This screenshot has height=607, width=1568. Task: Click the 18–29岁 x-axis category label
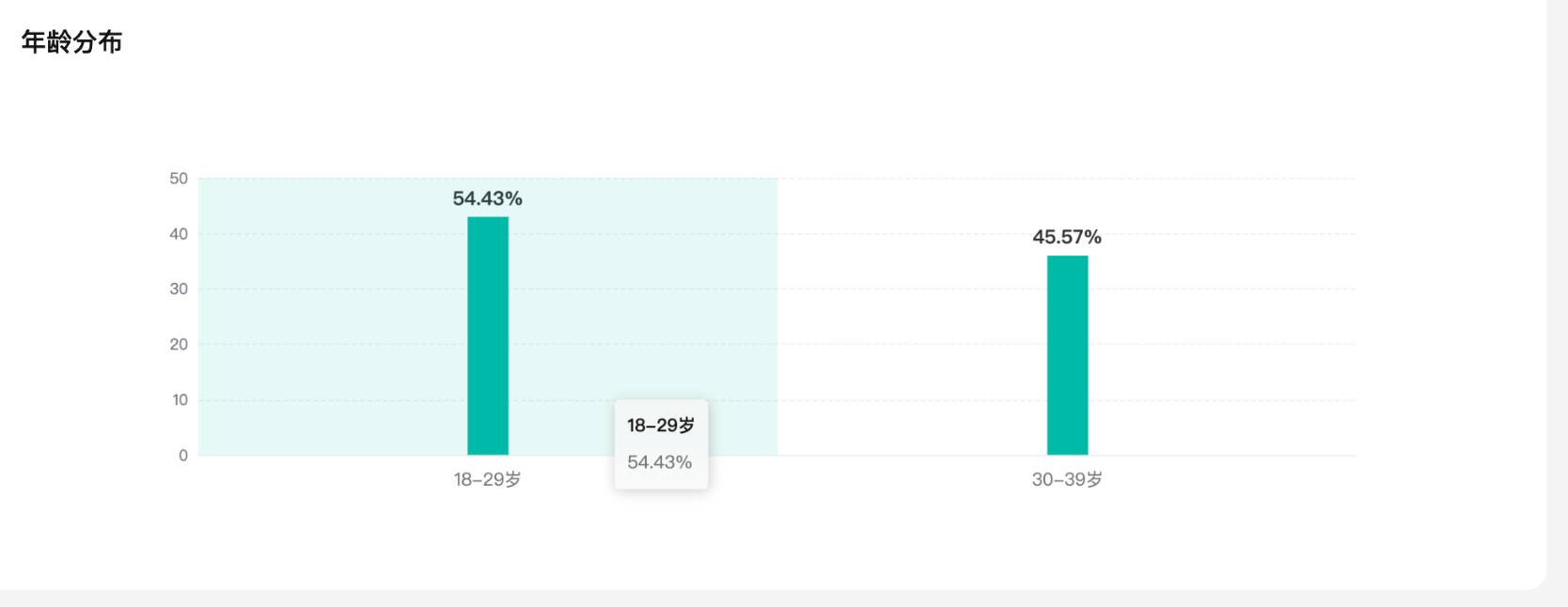(x=487, y=479)
